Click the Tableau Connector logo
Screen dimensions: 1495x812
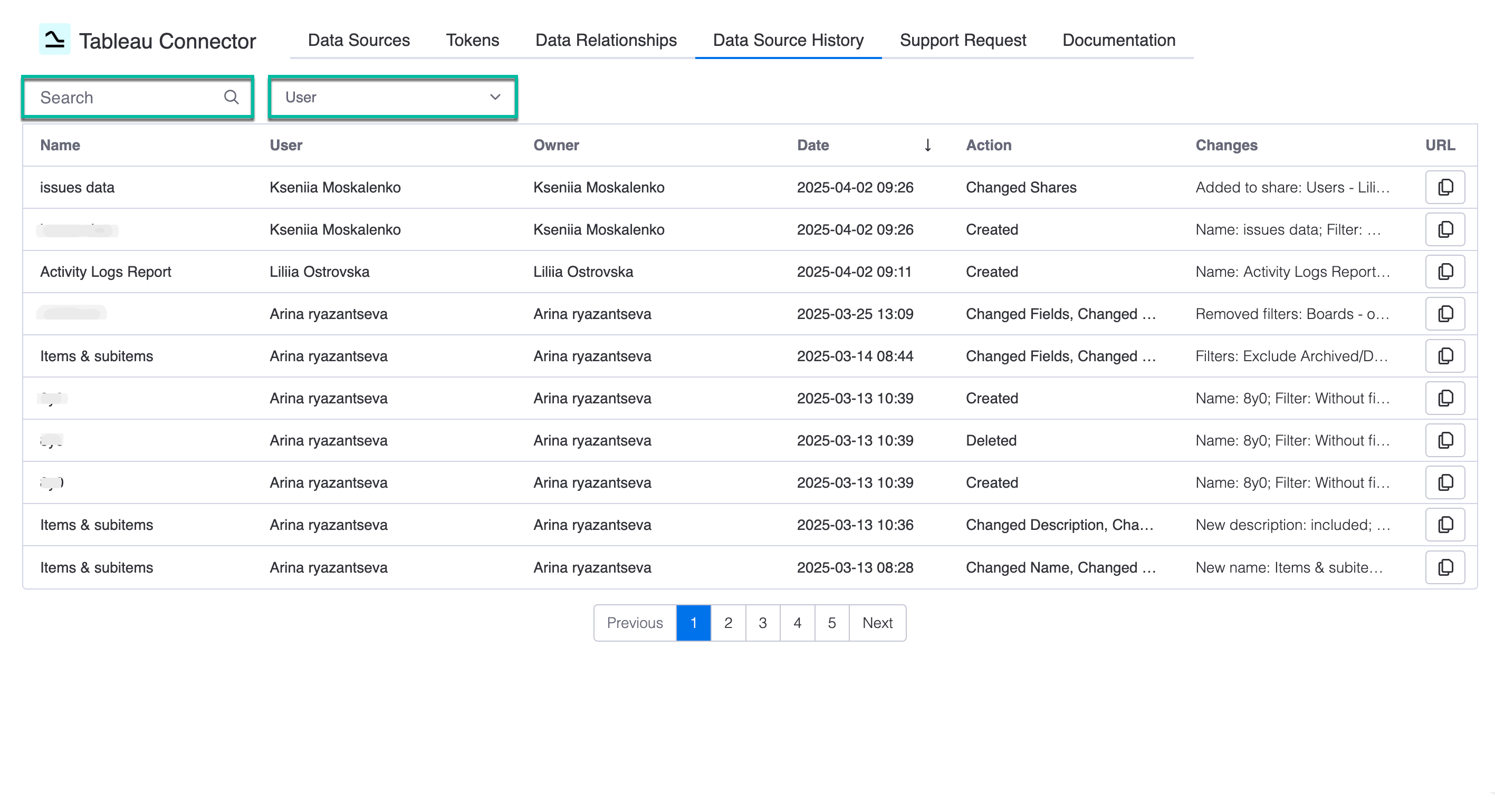pos(54,39)
